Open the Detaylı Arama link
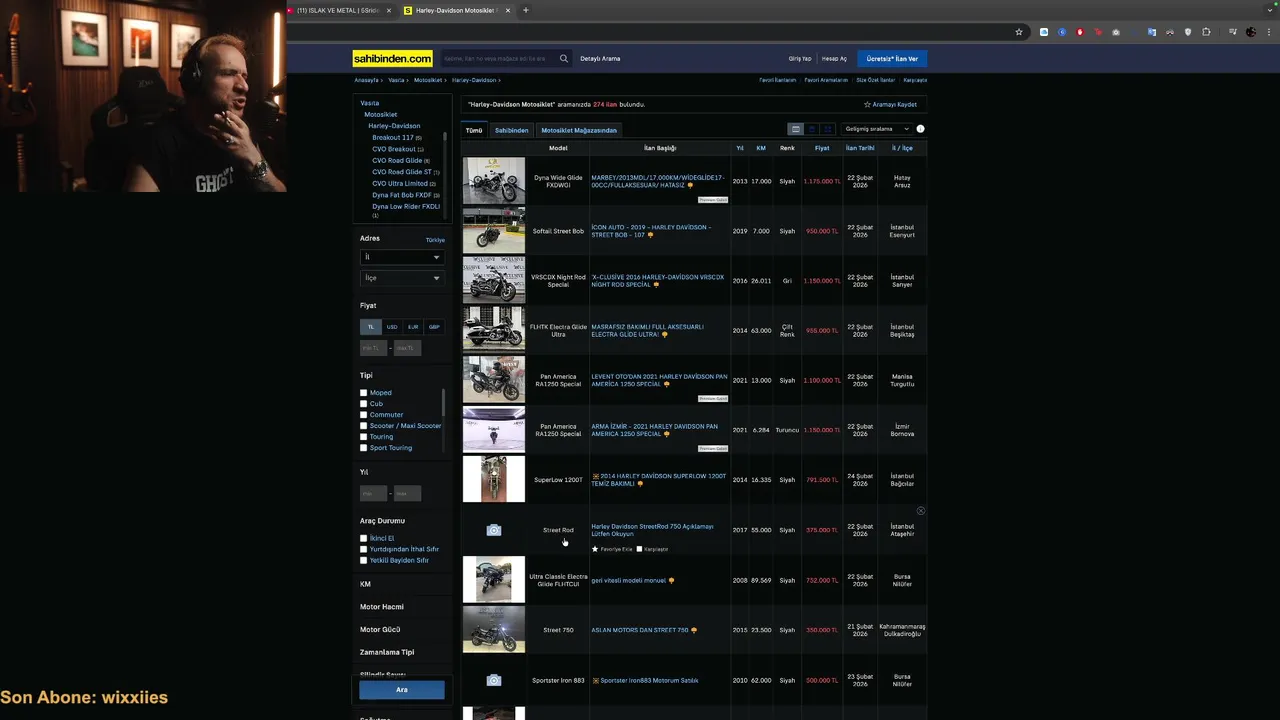 [600, 59]
